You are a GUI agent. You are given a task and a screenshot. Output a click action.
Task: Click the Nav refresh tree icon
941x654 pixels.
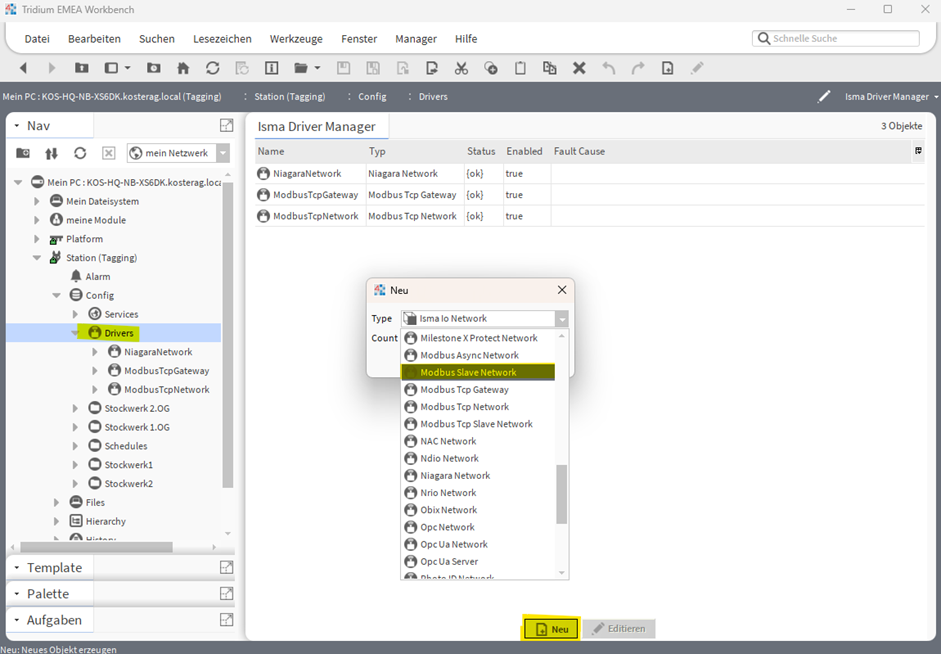pyautogui.click(x=80, y=154)
